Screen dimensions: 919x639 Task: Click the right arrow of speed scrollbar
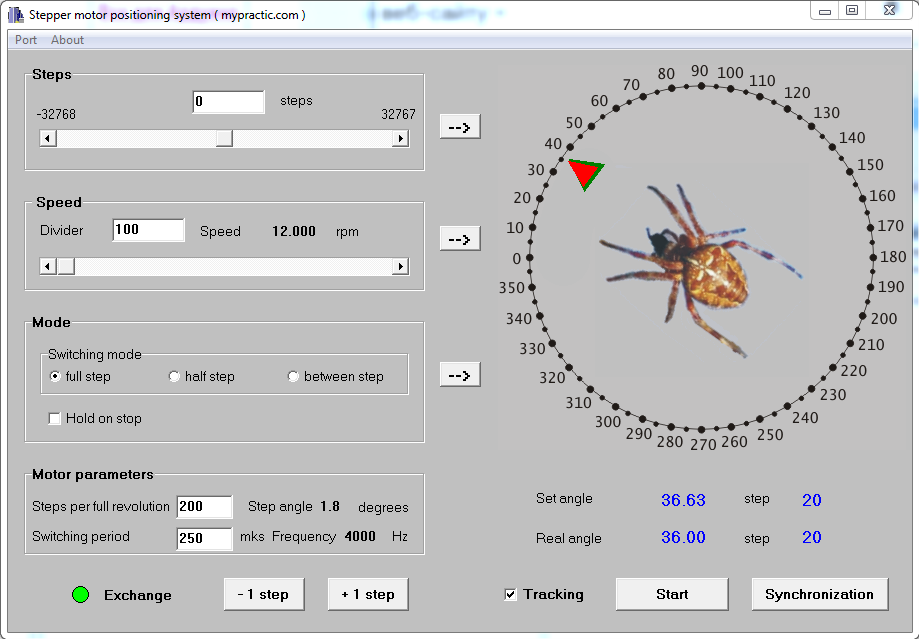pos(400,266)
